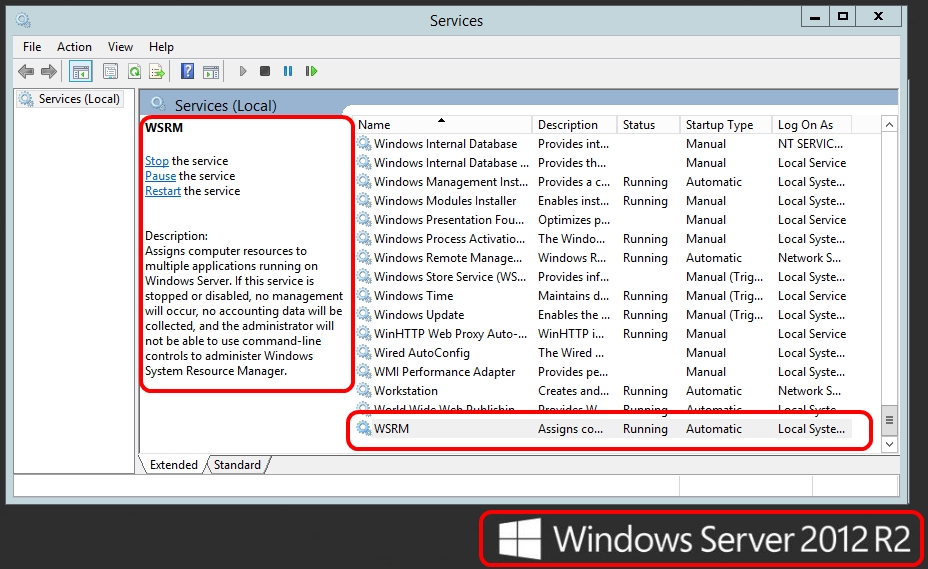Click the Running status of the WSRM row

645,429
